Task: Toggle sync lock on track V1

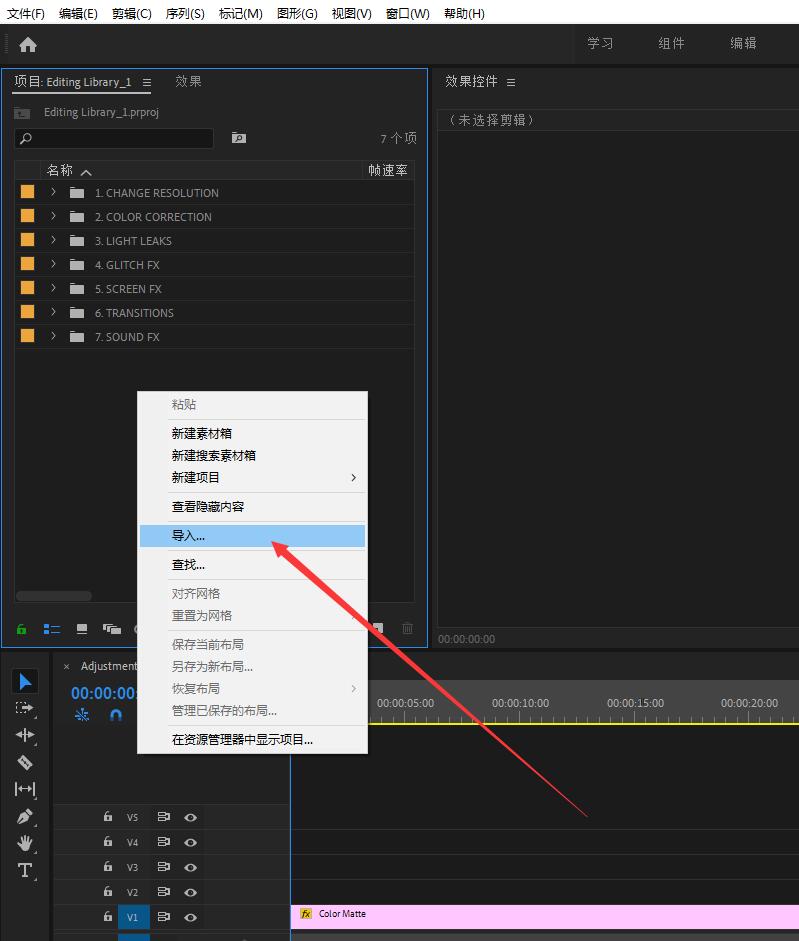Action: (x=163, y=916)
